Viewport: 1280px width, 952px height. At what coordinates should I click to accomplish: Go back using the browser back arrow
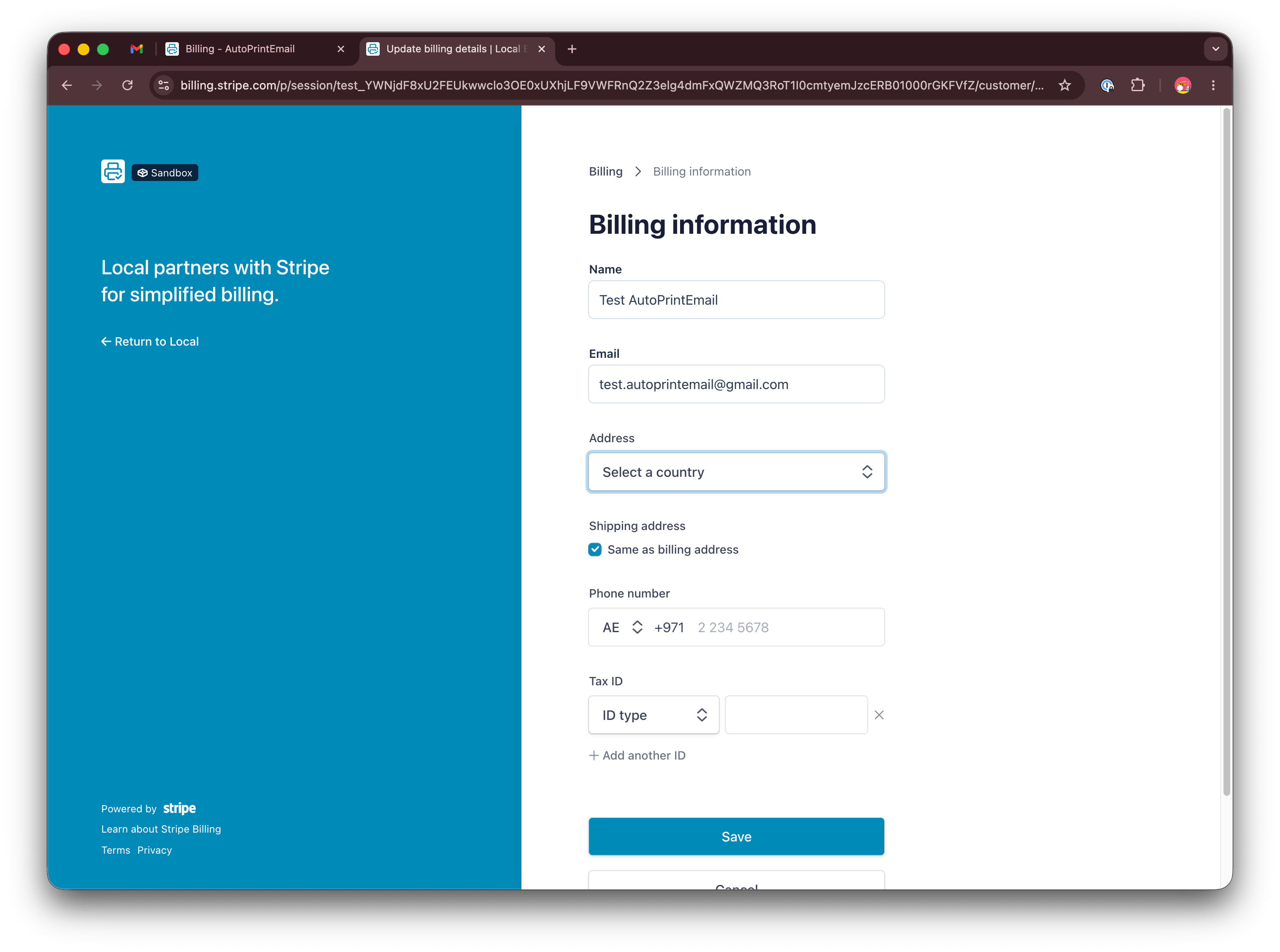[67, 85]
